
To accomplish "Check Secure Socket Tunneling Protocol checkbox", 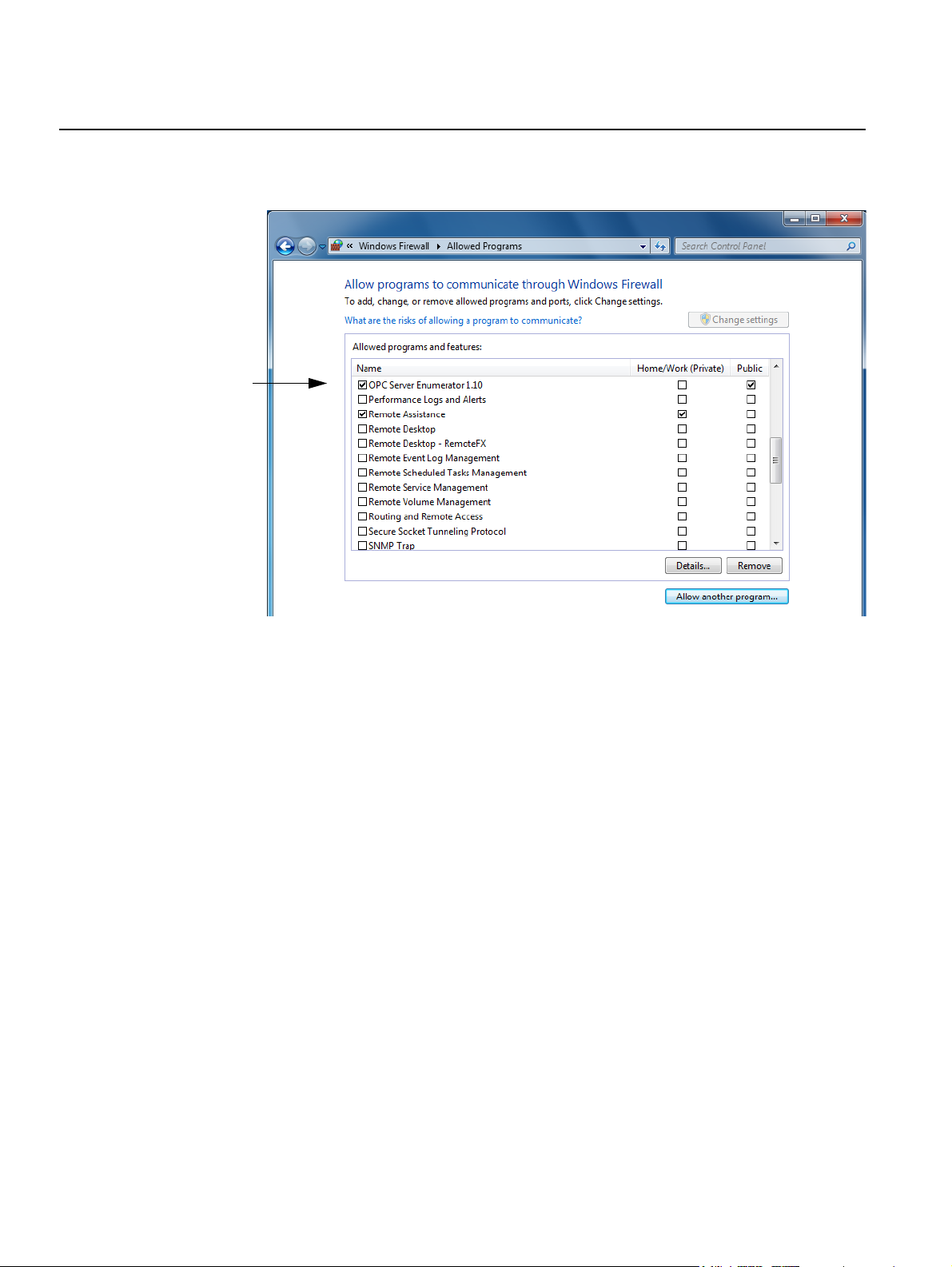I will (x=363, y=532).
